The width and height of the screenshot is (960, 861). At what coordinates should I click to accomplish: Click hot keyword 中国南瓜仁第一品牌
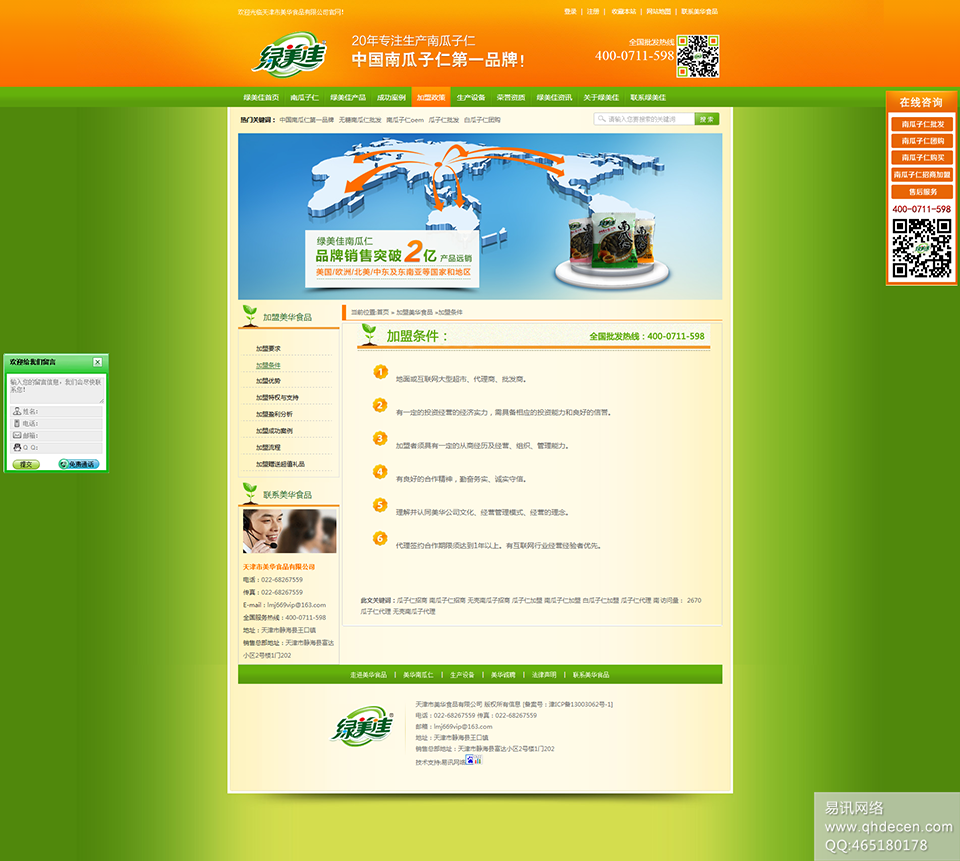[x=307, y=120]
